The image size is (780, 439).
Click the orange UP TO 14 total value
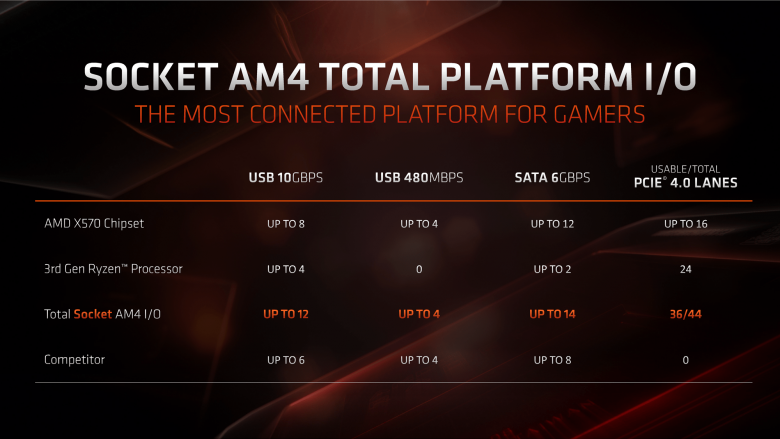[x=552, y=314]
